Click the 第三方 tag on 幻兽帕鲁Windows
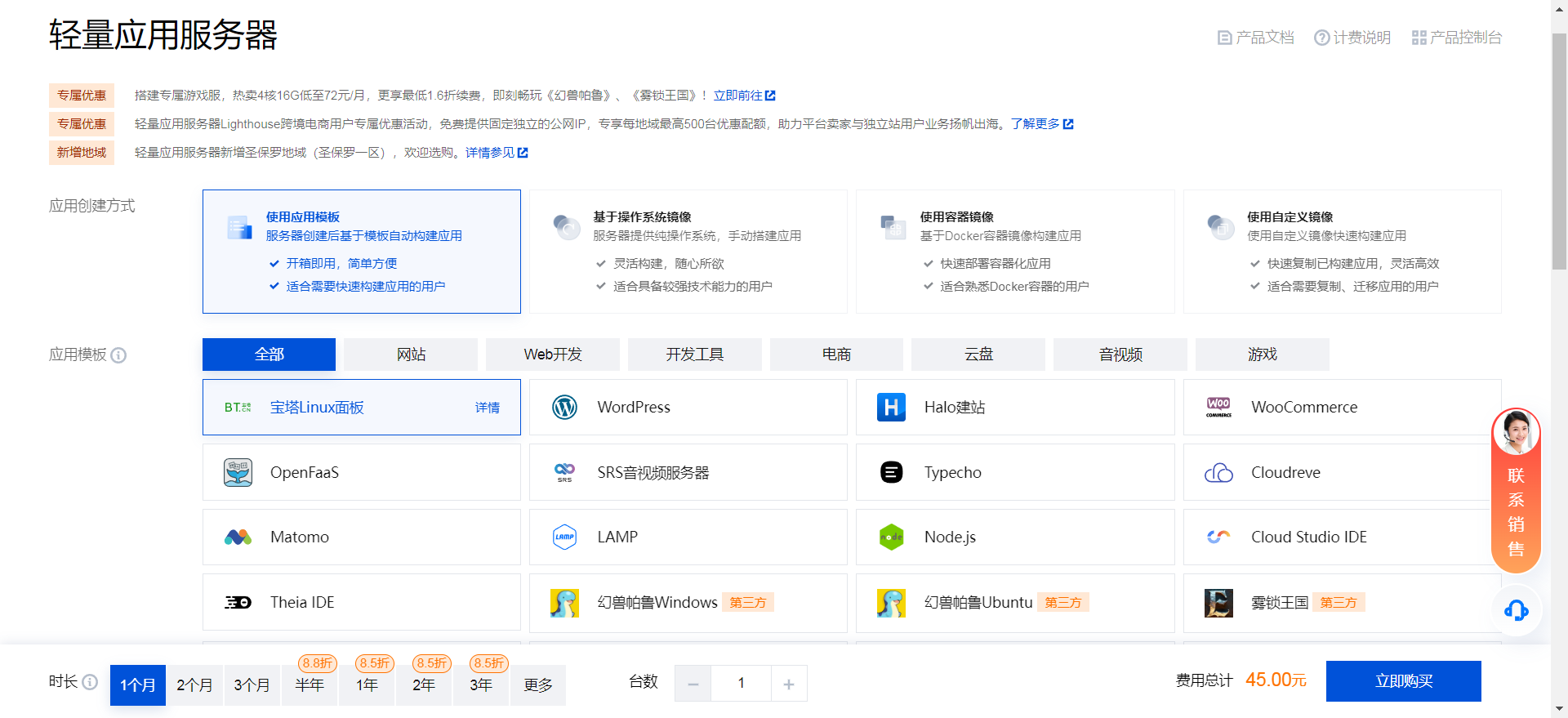The width and height of the screenshot is (1568, 718). pos(748,603)
